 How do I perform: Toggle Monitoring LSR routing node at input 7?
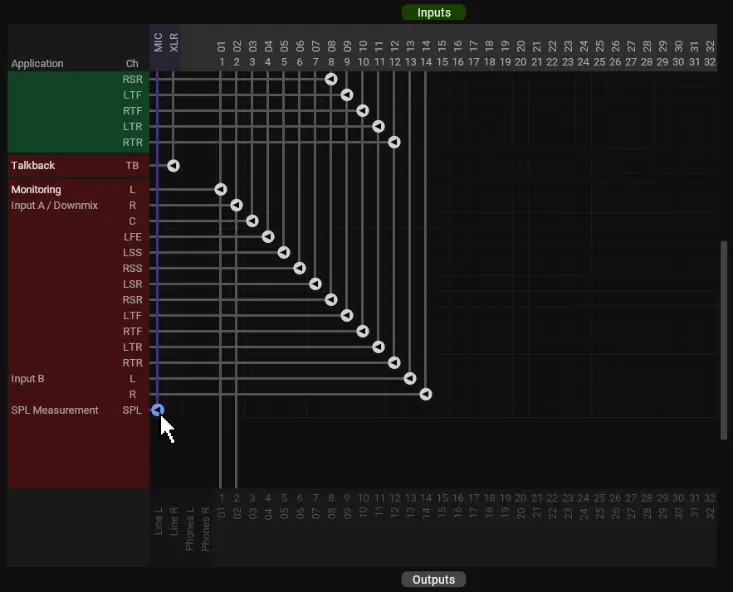pyautogui.click(x=316, y=284)
